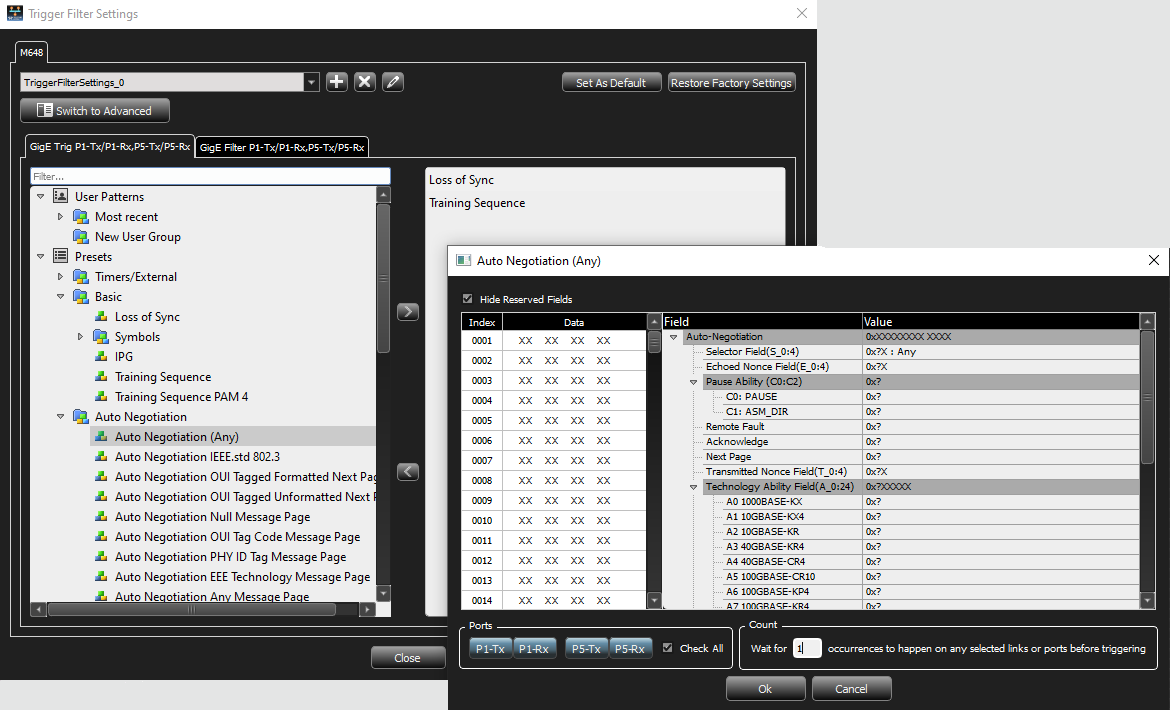Image resolution: width=1170 pixels, height=710 pixels.
Task: Delete the current trigger filter setting
Action: point(364,82)
